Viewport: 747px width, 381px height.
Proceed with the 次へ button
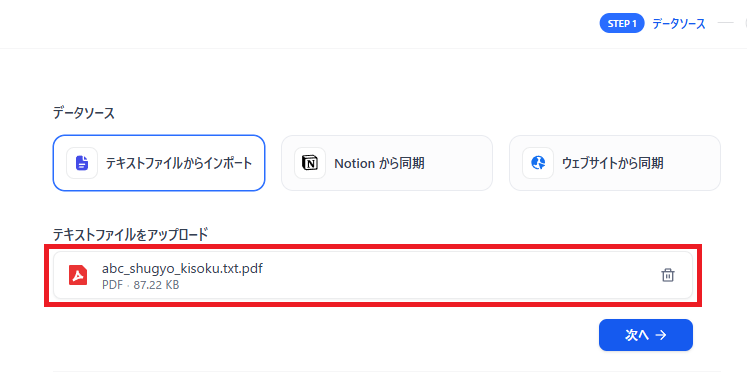click(646, 335)
